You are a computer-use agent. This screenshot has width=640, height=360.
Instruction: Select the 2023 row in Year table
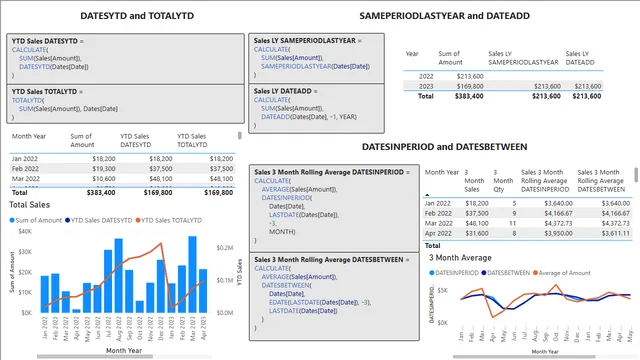click(x=503, y=86)
